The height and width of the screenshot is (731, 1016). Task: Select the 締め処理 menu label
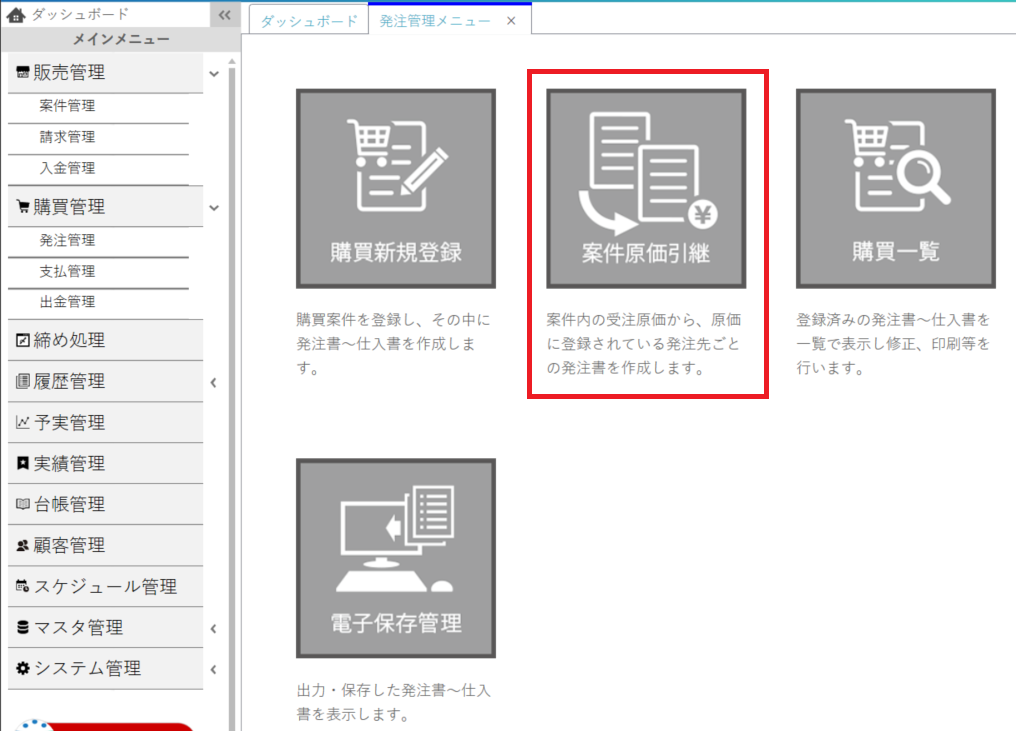[x=69, y=340]
